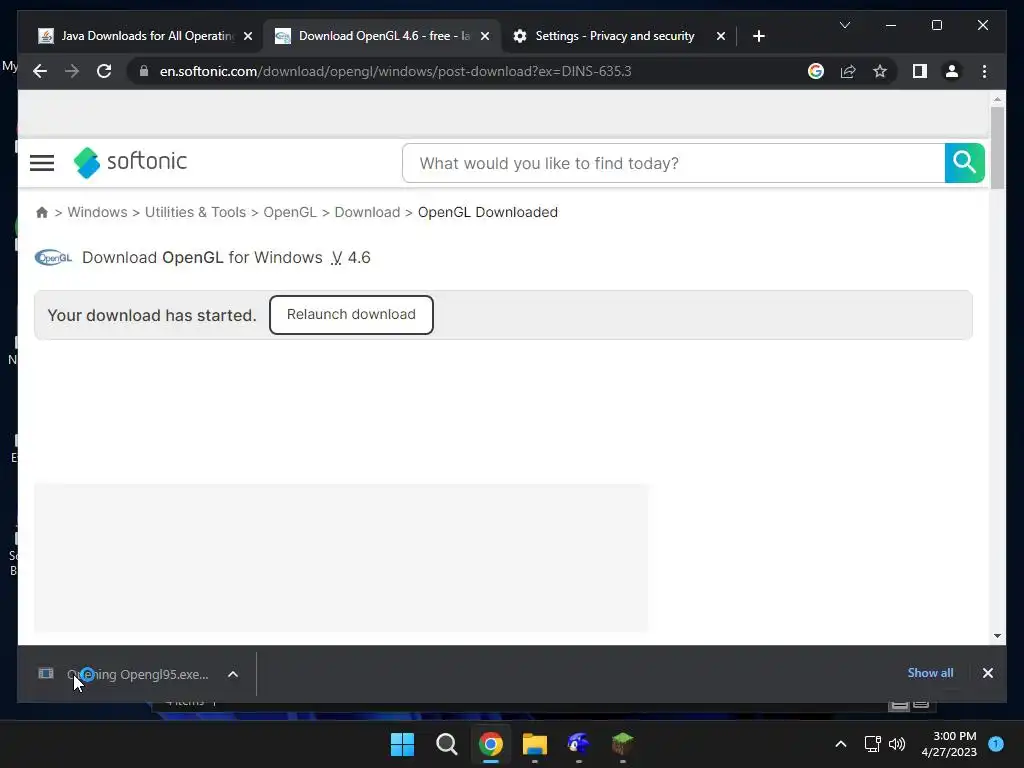The width and height of the screenshot is (1024, 768).
Task: Open the volume control in system tray
Action: (x=897, y=744)
